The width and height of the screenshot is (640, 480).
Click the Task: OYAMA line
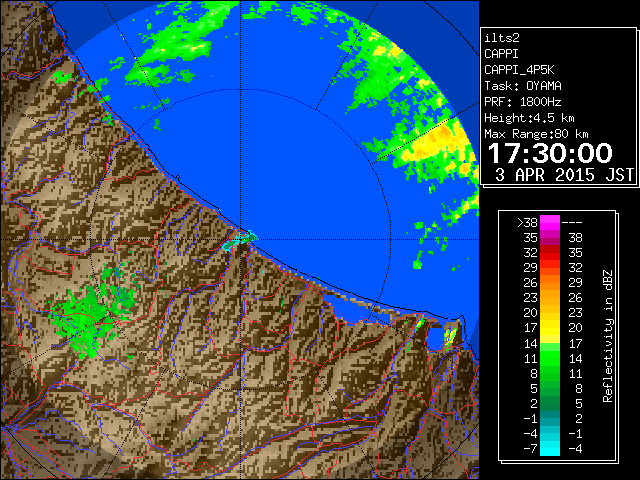(x=523, y=86)
